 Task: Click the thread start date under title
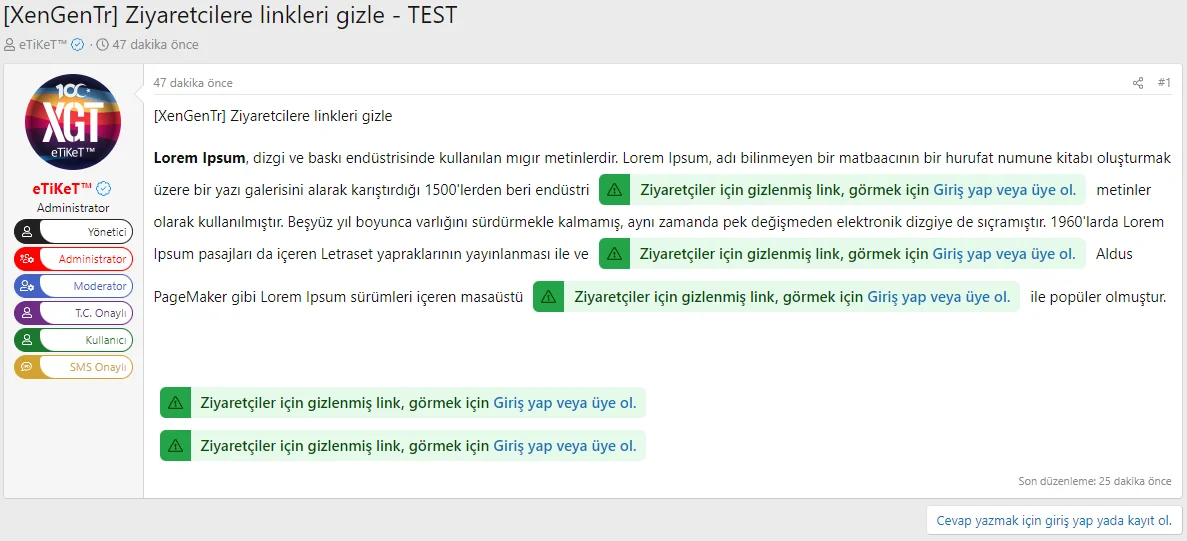point(155,44)
